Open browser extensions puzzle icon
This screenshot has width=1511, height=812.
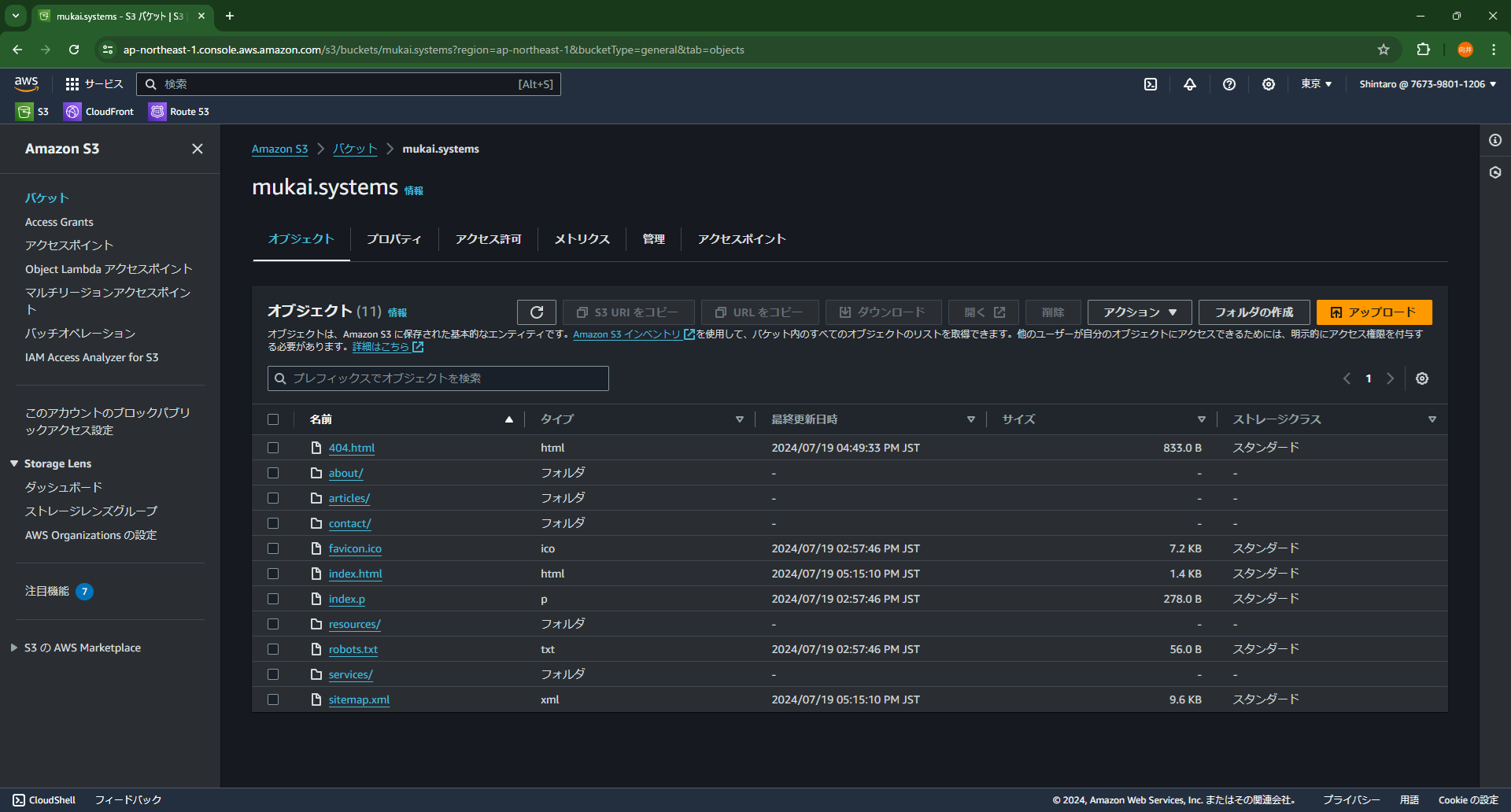click(1423, 50)
